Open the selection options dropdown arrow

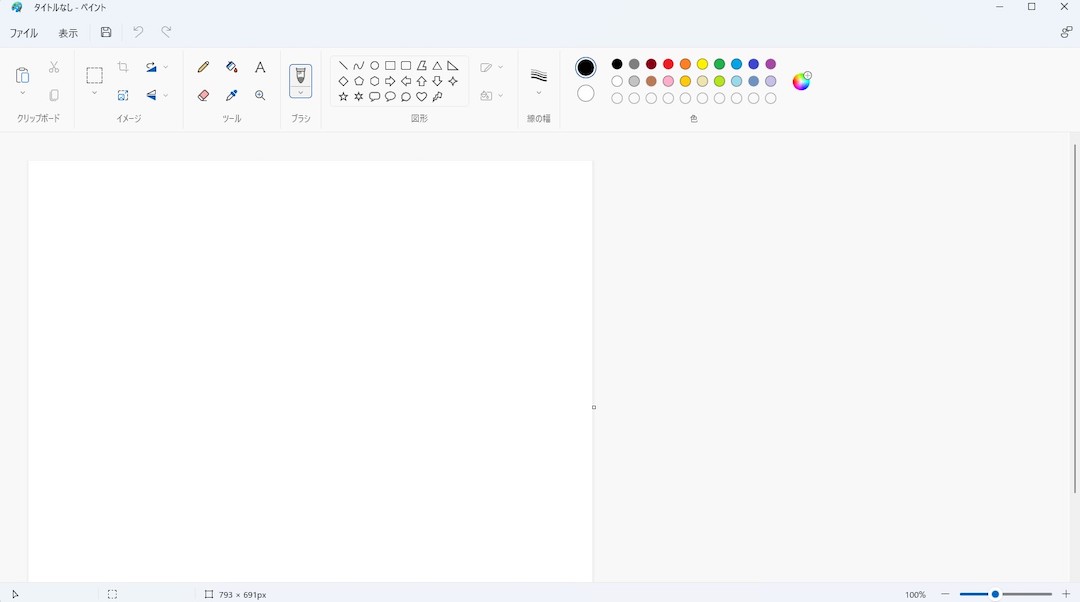(94, 93)
